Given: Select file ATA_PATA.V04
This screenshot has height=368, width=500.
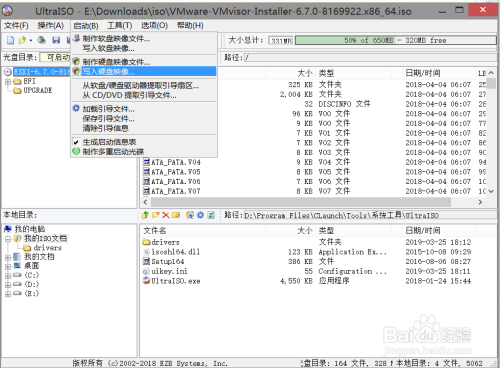Looking at the screenshot, I should (176, 162).
